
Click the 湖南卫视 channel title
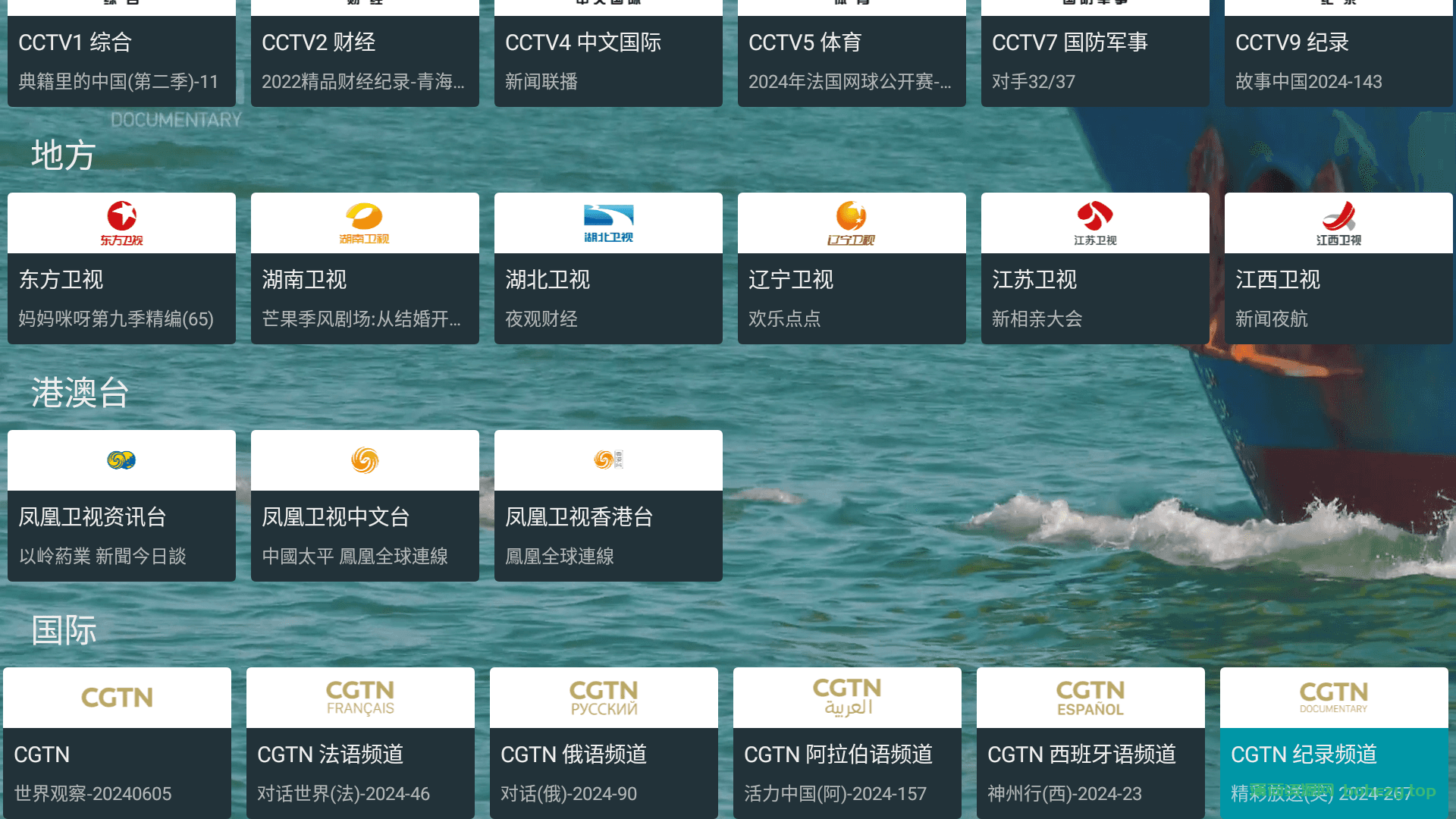tap(304, 280)
